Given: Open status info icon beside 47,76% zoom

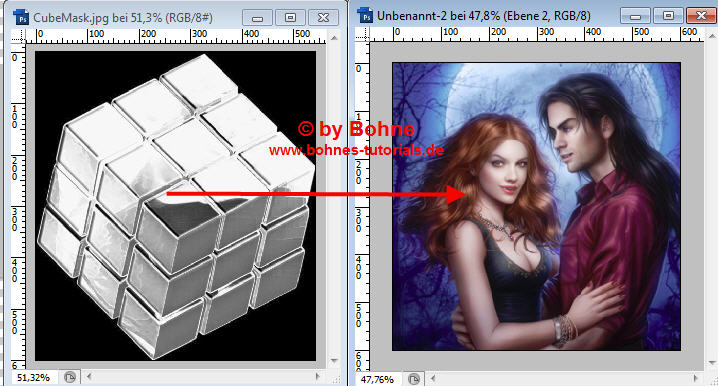Looking at the screenshot, I should pos(413,379).
